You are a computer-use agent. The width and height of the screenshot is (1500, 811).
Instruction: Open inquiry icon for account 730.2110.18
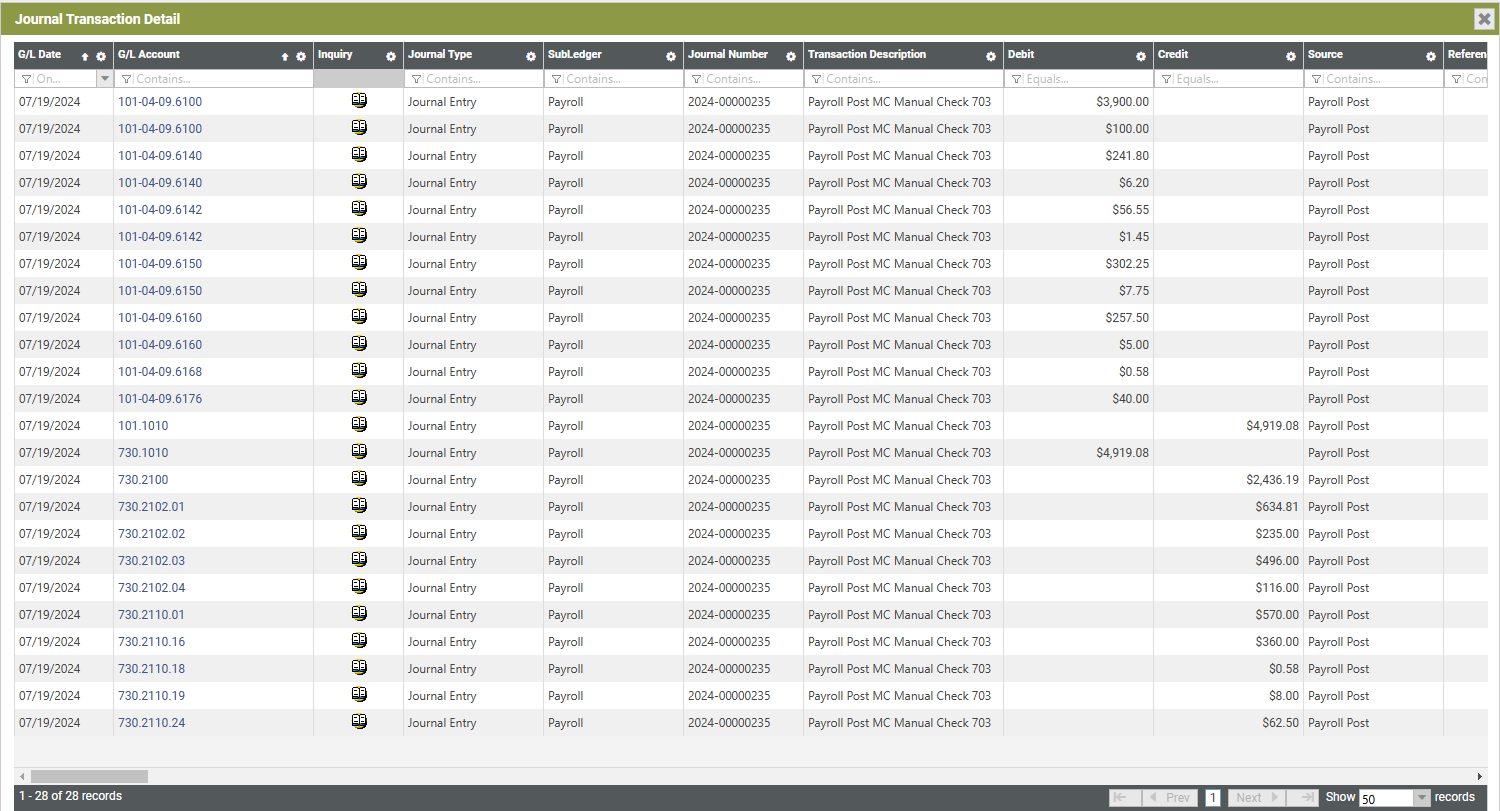pyautogui.click(x=359, y=667)
